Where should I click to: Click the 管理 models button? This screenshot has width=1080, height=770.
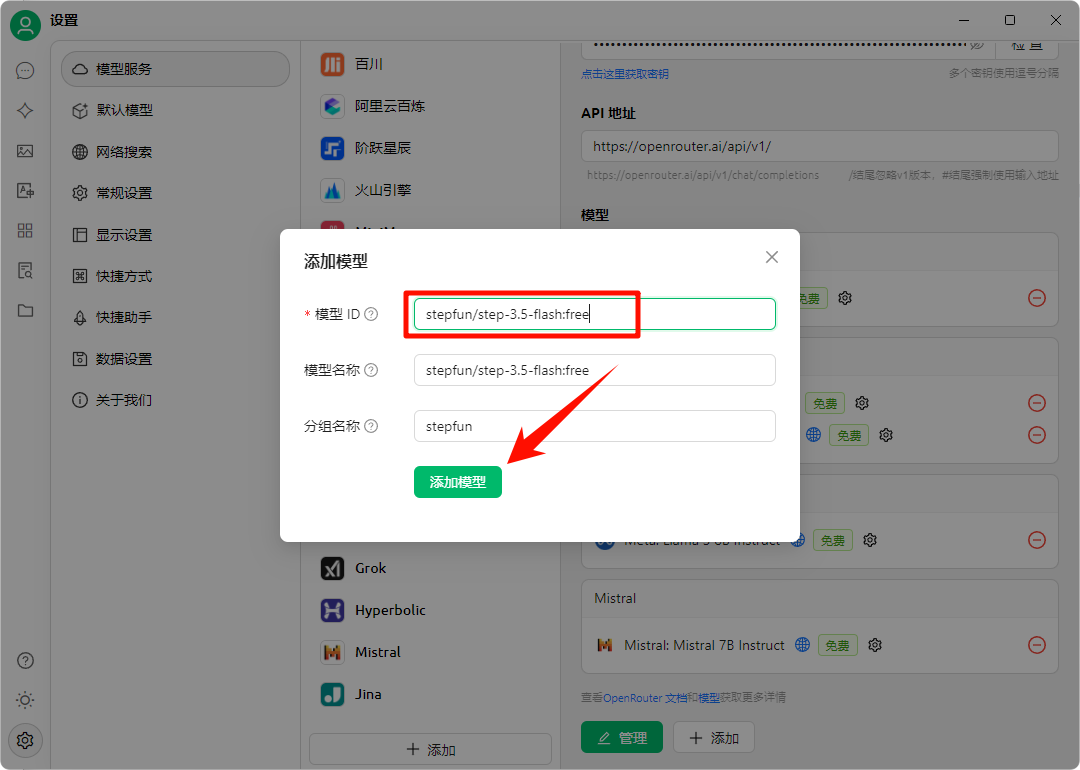coord(621,738)
